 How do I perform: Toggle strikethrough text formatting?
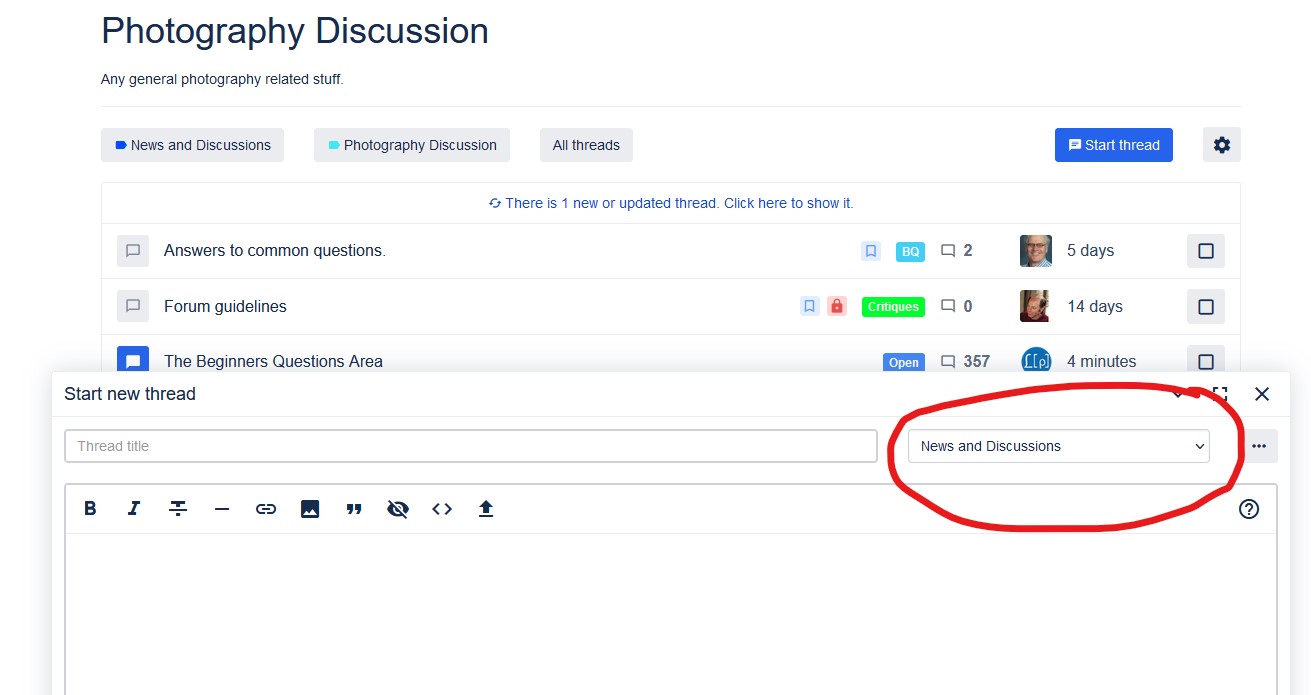point(178,509)
